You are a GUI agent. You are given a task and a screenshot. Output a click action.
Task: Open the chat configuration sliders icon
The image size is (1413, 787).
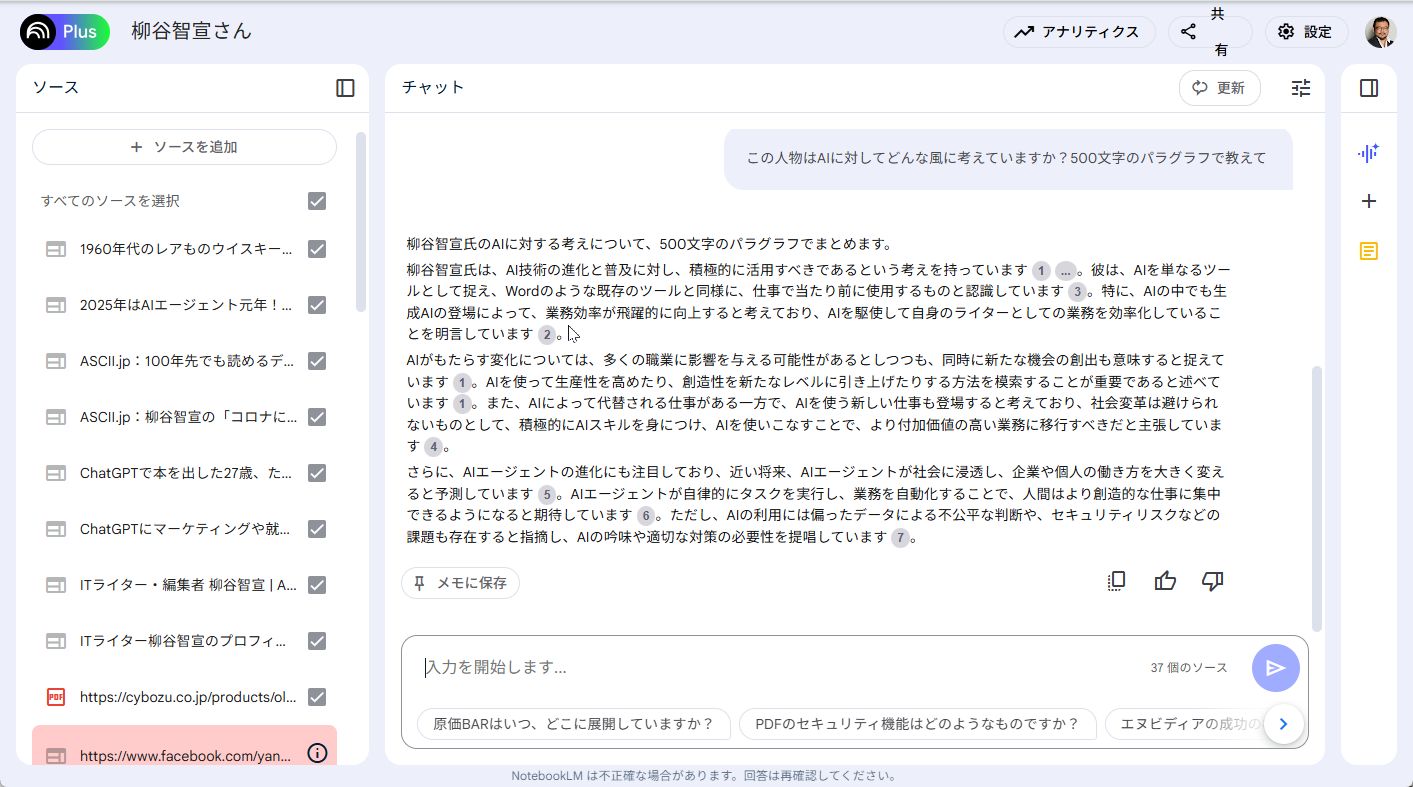tap(1300, 88)
